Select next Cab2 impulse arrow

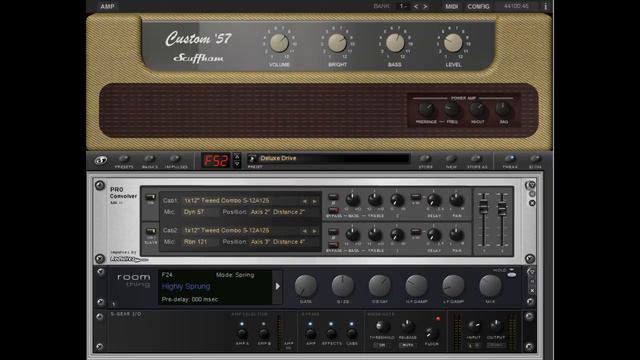314,231
